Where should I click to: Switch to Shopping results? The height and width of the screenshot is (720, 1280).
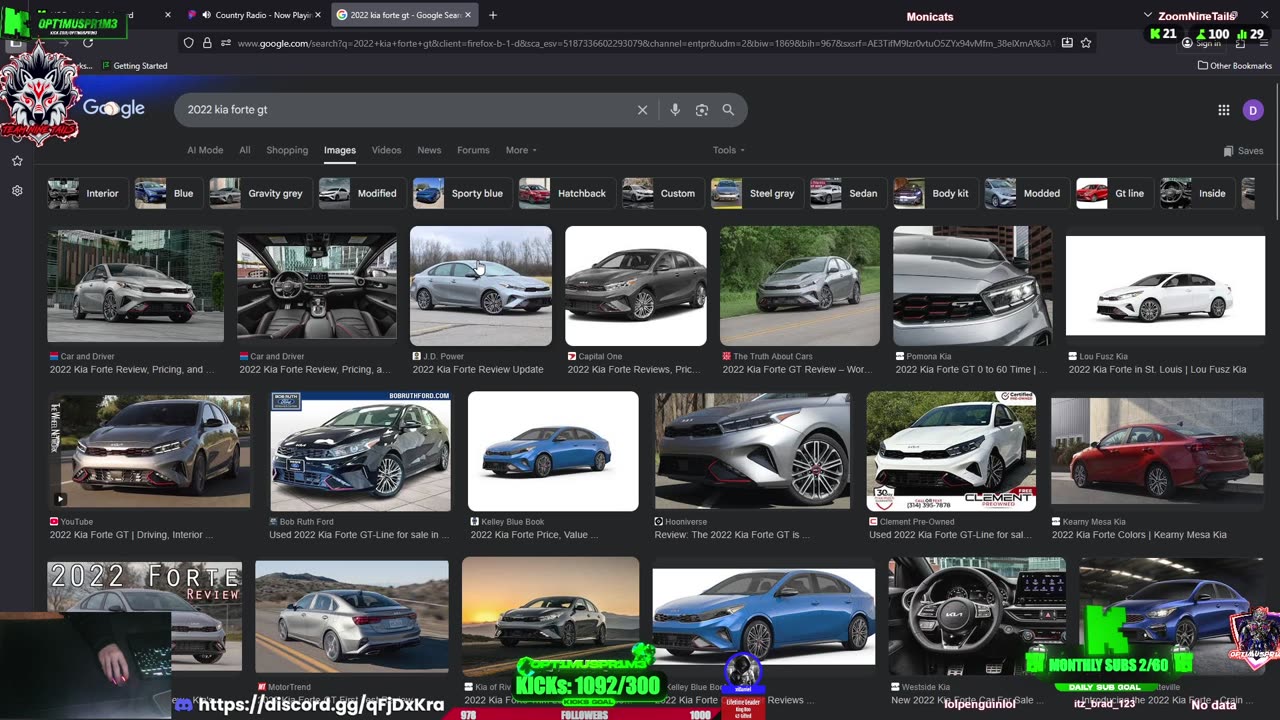tap(287, 150)
